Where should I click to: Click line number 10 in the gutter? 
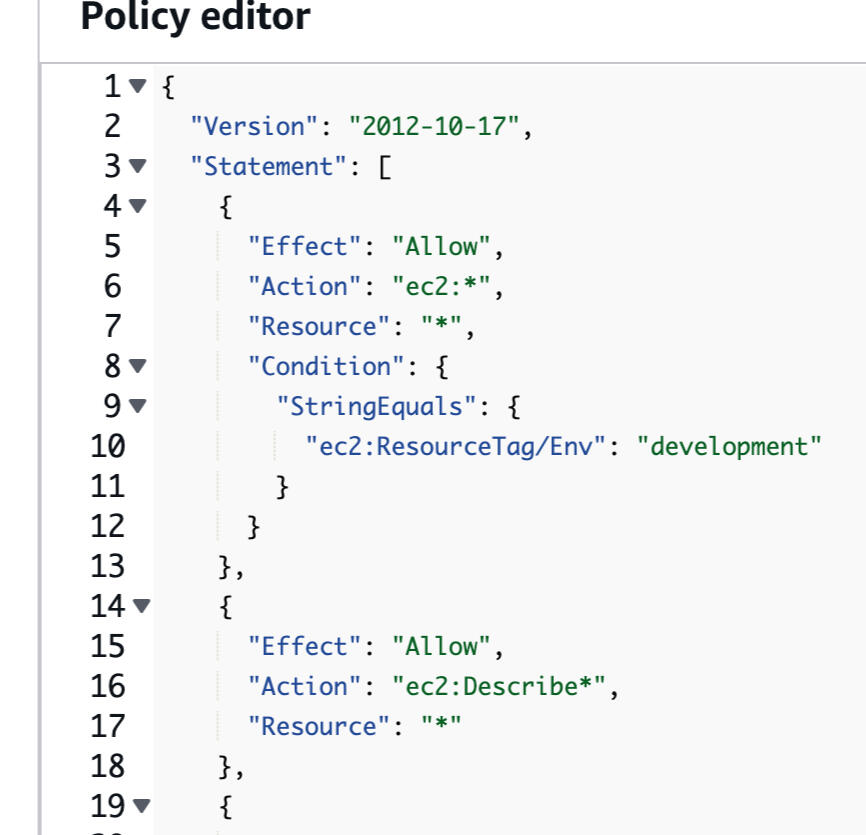point(107,446)
